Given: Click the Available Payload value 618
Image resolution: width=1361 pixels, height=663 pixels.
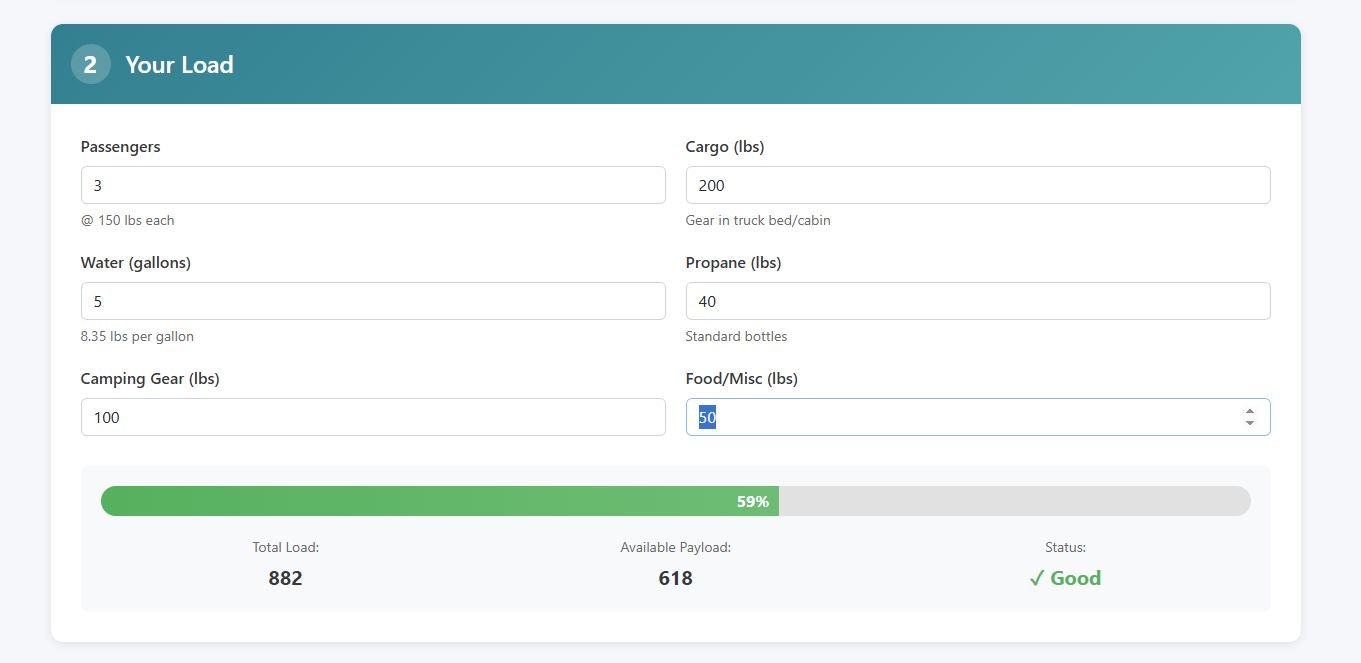Looking at the screenshot, I should point(675,578).
